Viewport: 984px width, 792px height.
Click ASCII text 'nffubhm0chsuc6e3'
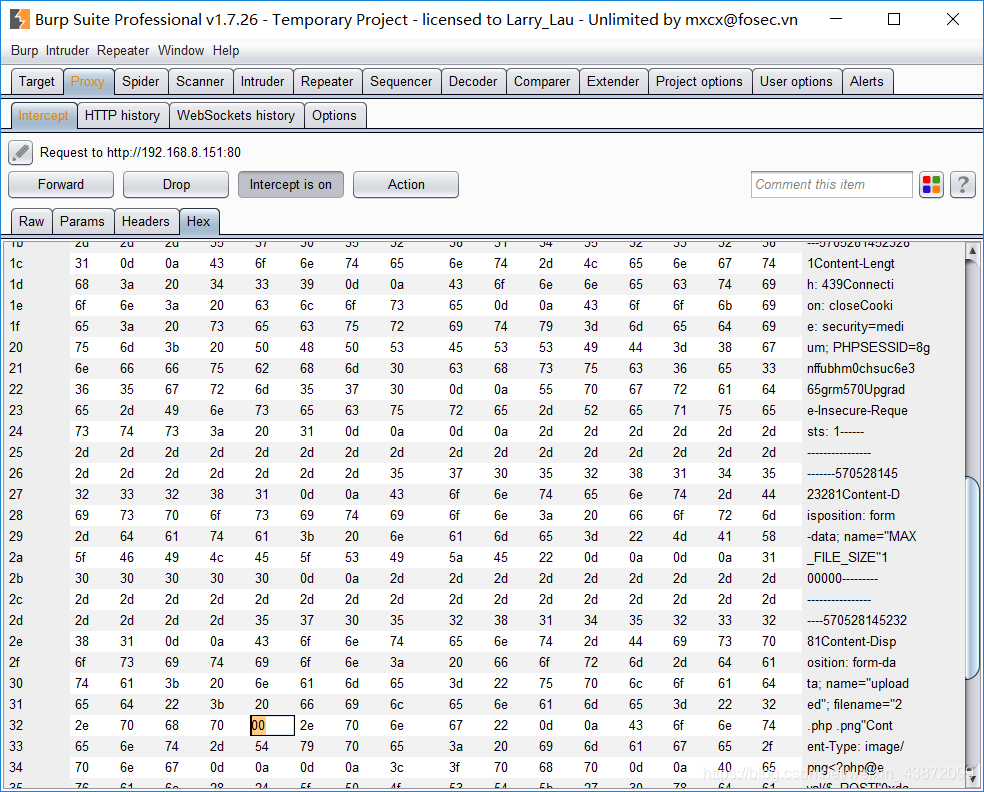point(860,368)
